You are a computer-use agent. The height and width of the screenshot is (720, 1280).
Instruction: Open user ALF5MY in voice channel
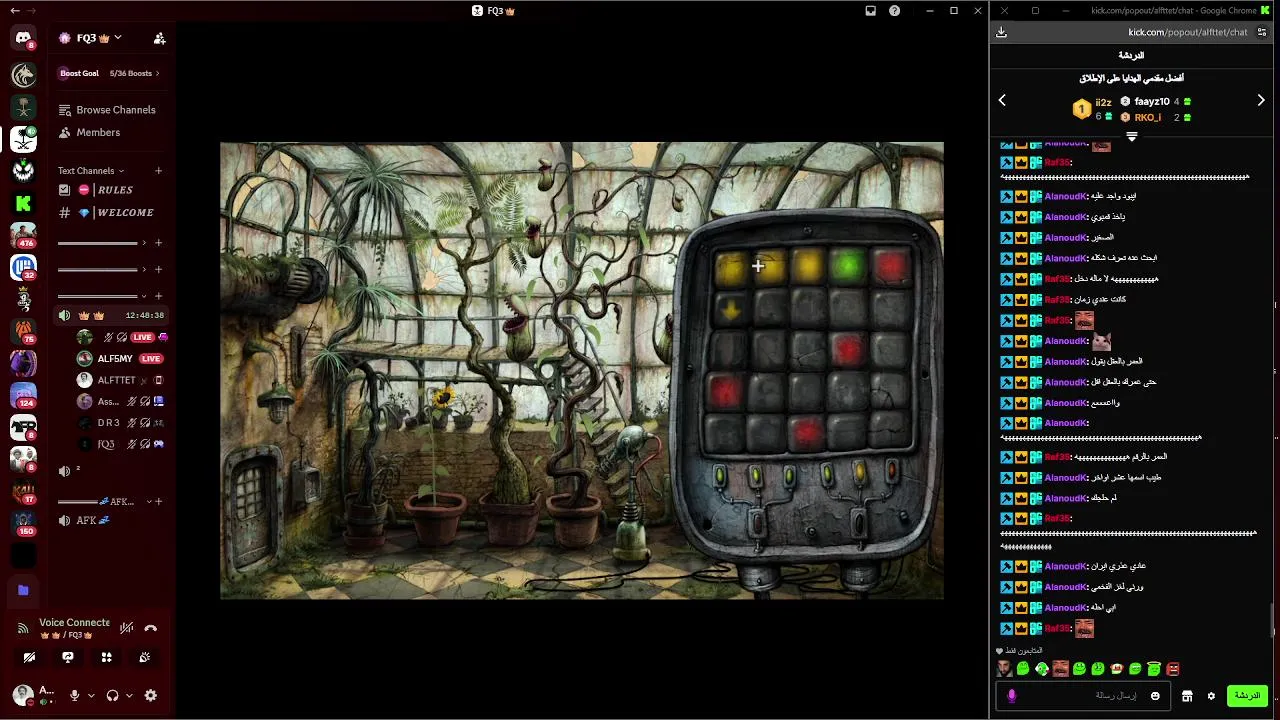pyautogui.click(x=120, y=358)
